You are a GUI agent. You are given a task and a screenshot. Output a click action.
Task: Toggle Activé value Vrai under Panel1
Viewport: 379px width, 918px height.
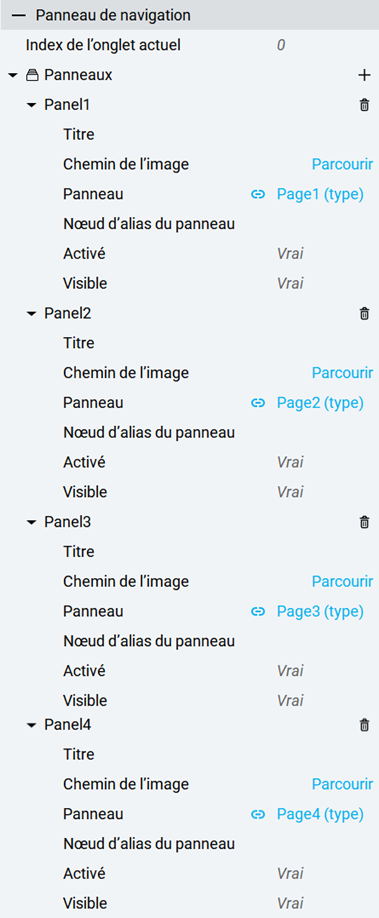[291, 254]
